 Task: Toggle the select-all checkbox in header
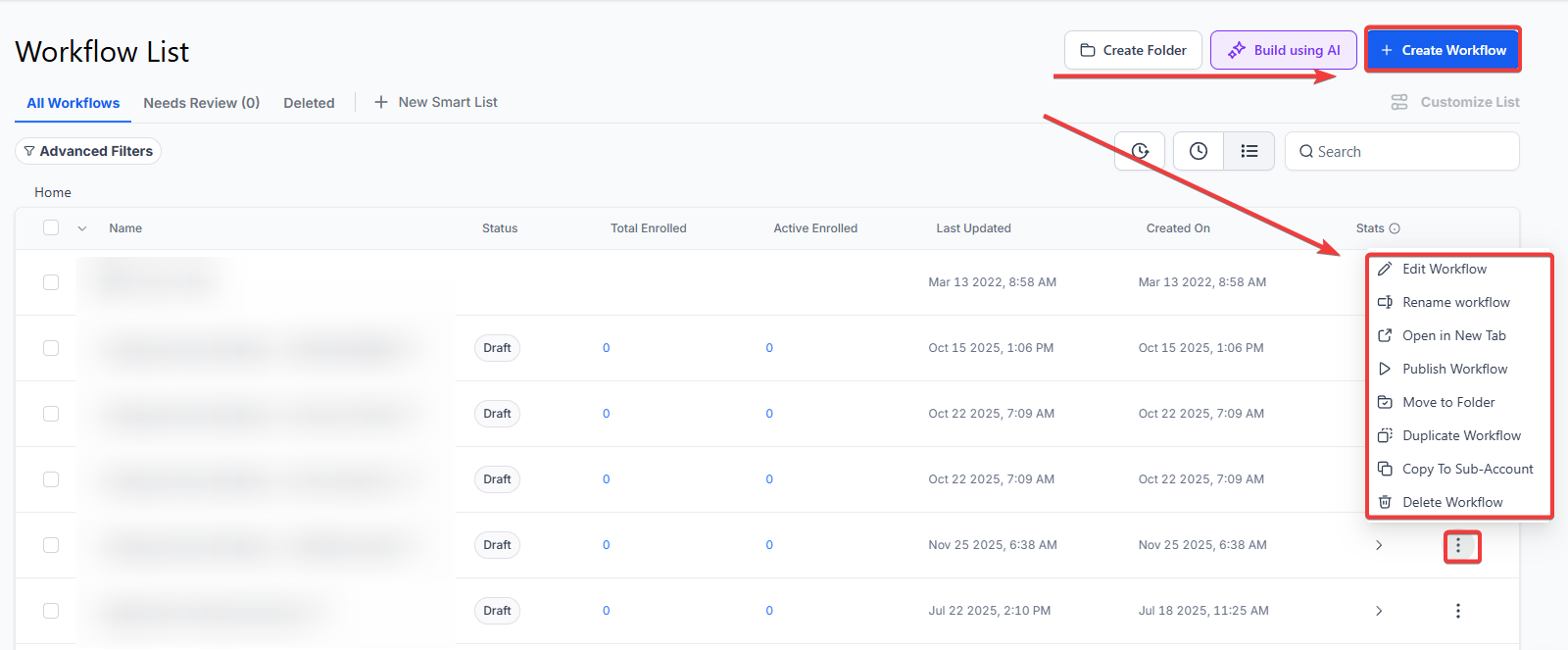tap(51, 228)
